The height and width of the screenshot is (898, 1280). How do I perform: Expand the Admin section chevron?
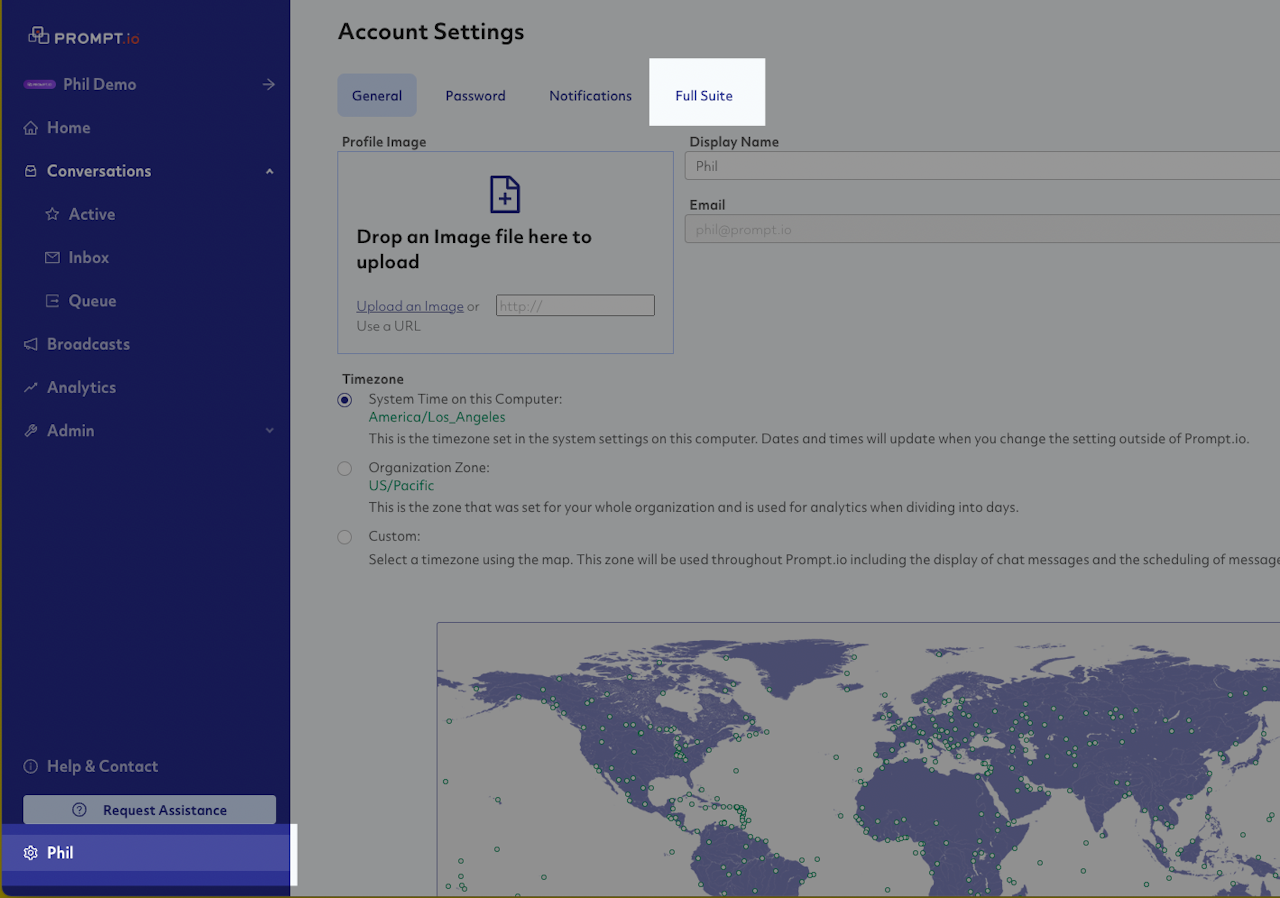[x=269, y=431]
